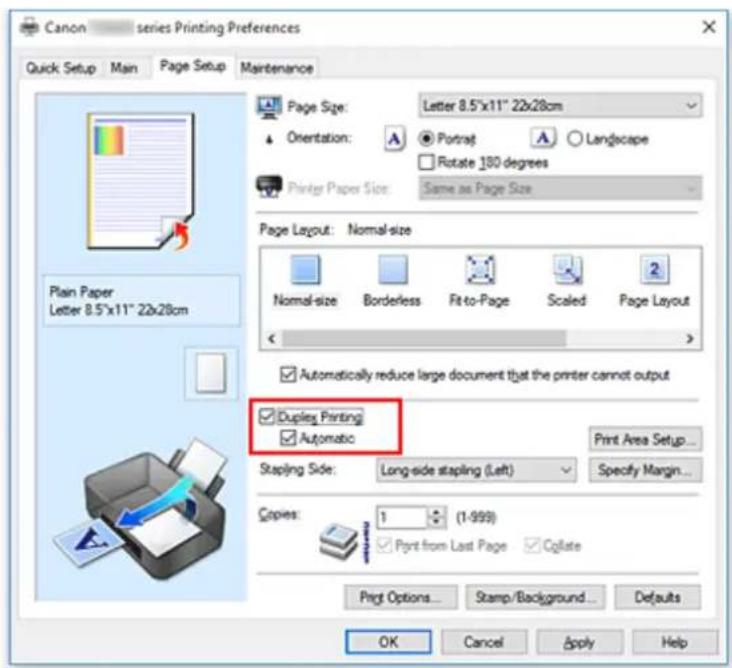Image resolution: width=732 pixels, height=668 pixels.
Task: Click the small blank page icon
Action: click(x=211, y=373)
